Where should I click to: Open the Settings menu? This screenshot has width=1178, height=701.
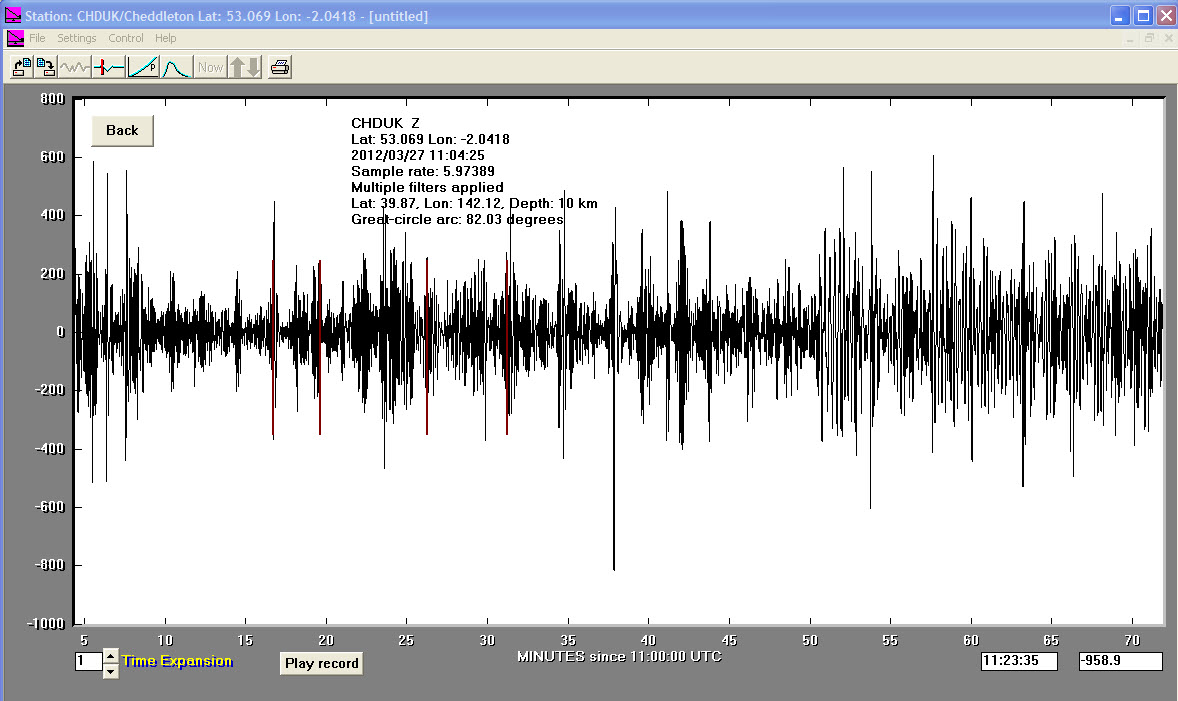[x=77, y=38]
